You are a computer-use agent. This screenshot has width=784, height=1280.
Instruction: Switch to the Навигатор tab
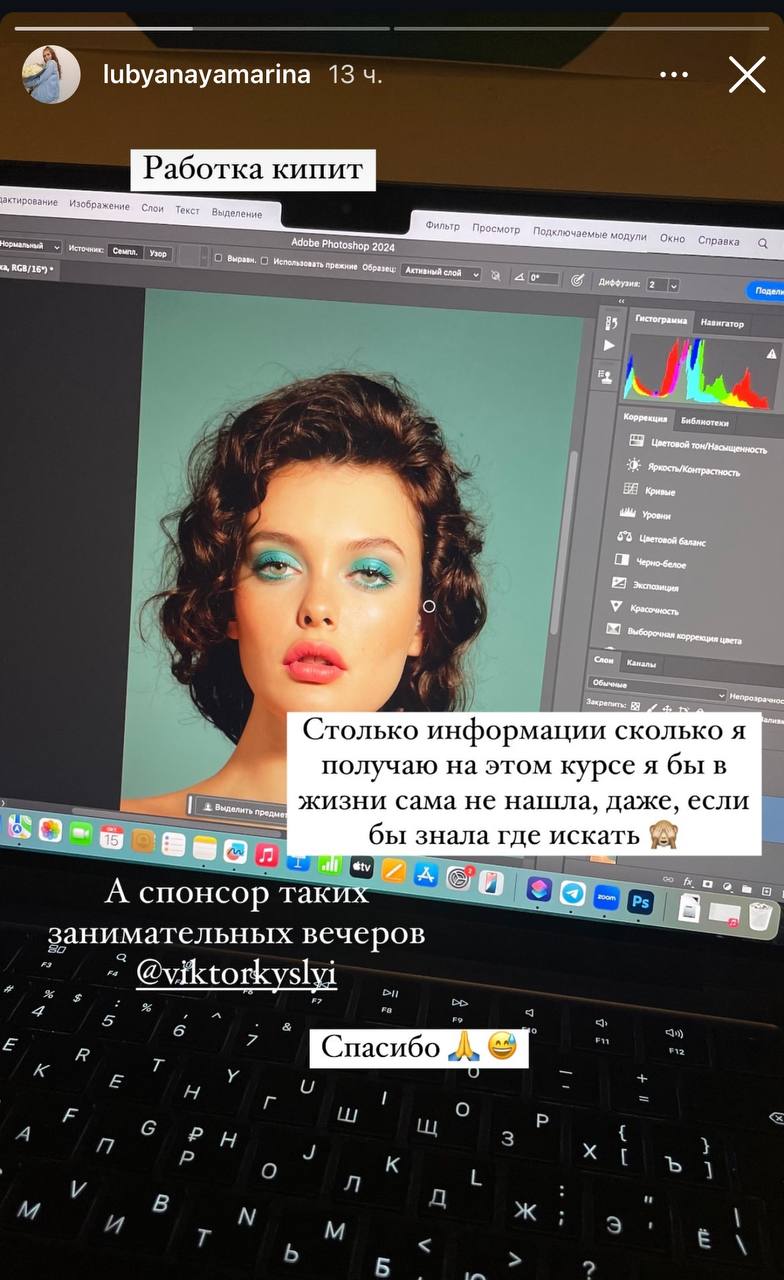pyautogui.click(x=722, y=323)
